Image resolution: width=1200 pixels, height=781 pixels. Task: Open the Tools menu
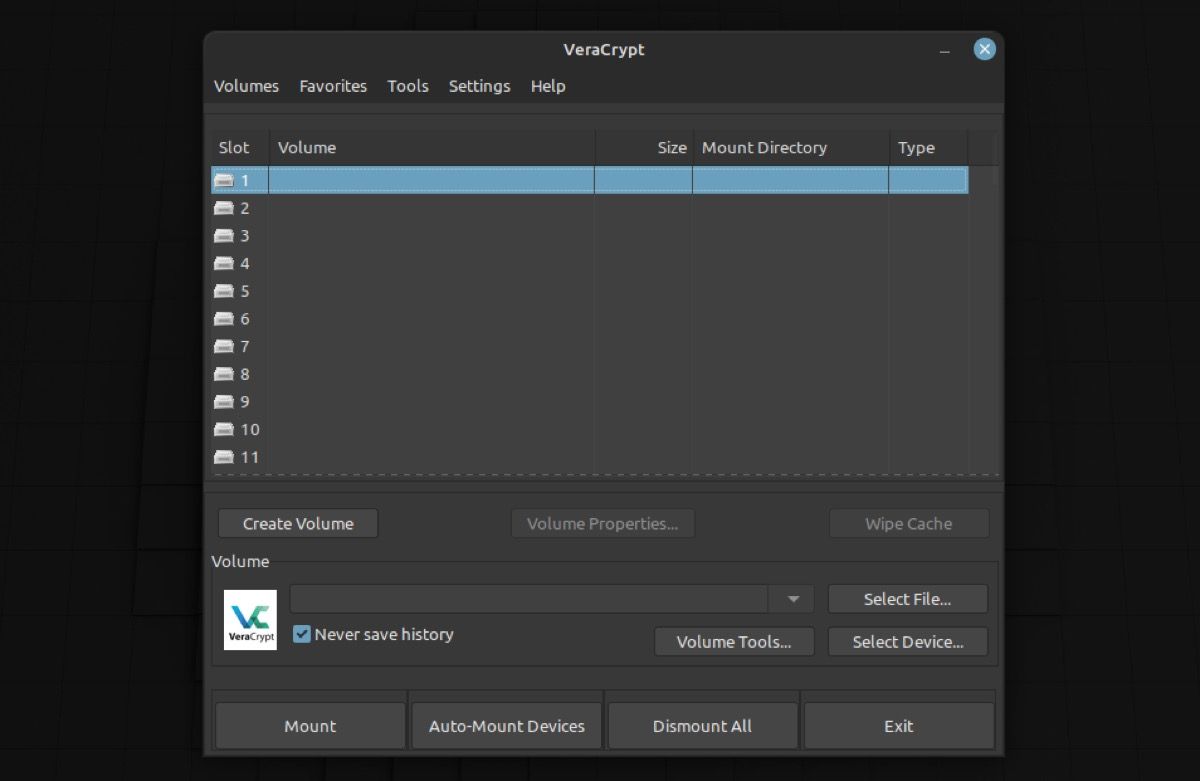coord(407,86)
